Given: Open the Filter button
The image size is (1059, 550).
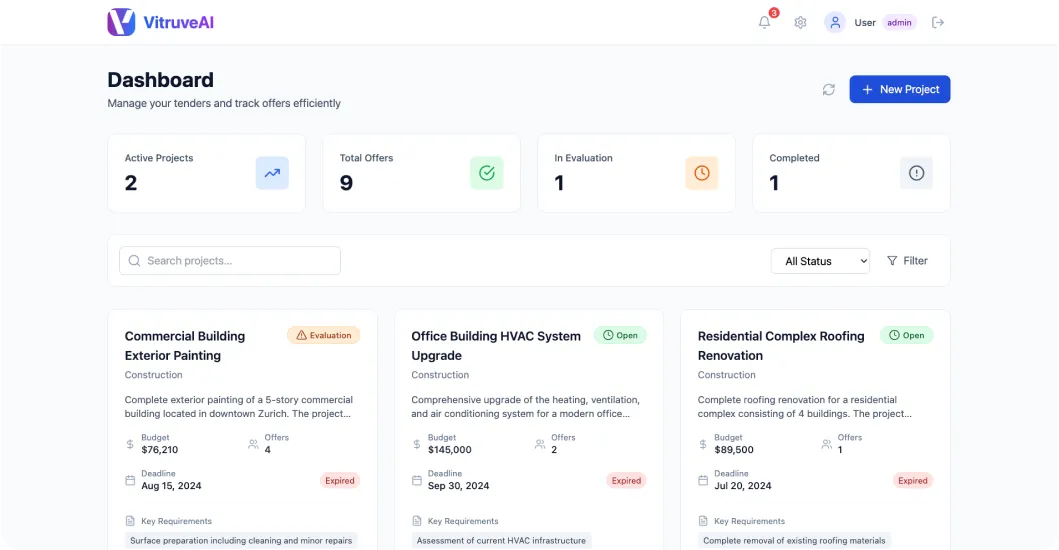Looking at the screenshot, I should [907, 261].
